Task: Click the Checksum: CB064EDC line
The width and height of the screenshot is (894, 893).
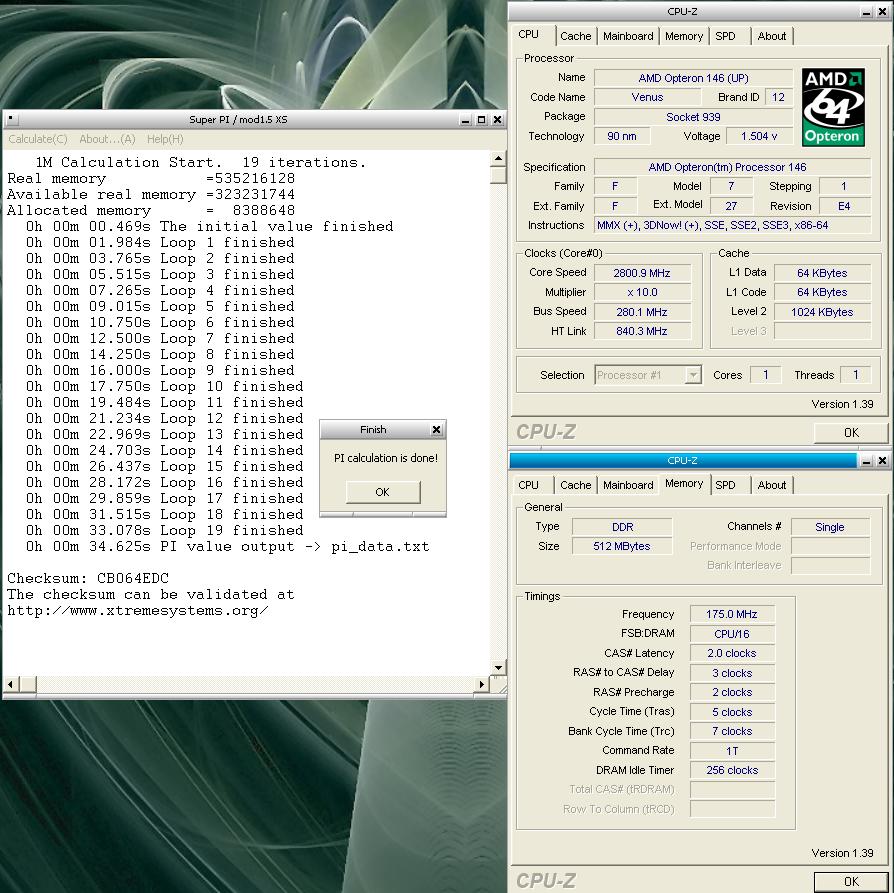Action: (88, 578)
